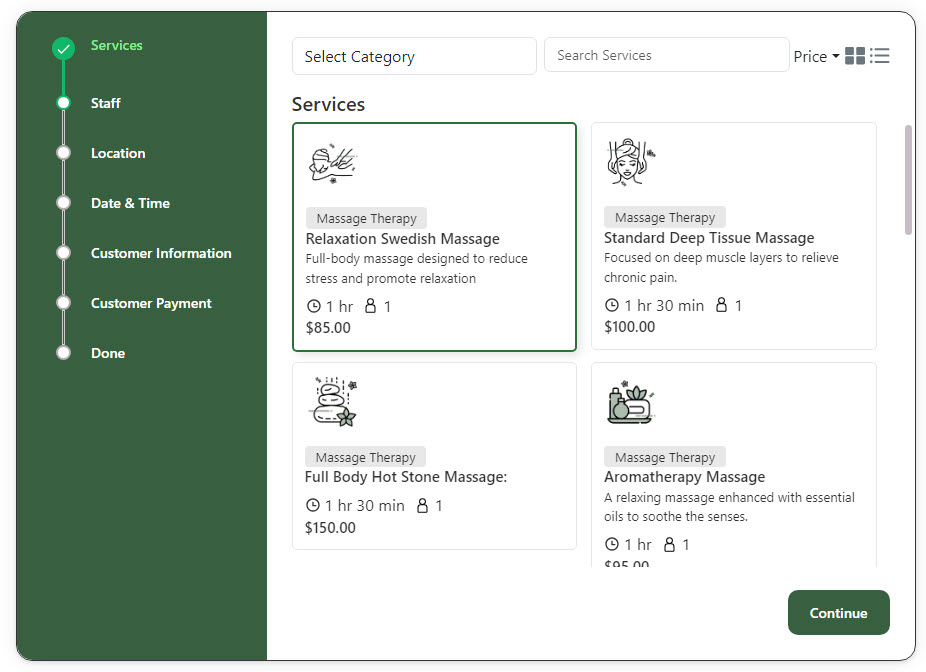Switch to list view layout

880,56
